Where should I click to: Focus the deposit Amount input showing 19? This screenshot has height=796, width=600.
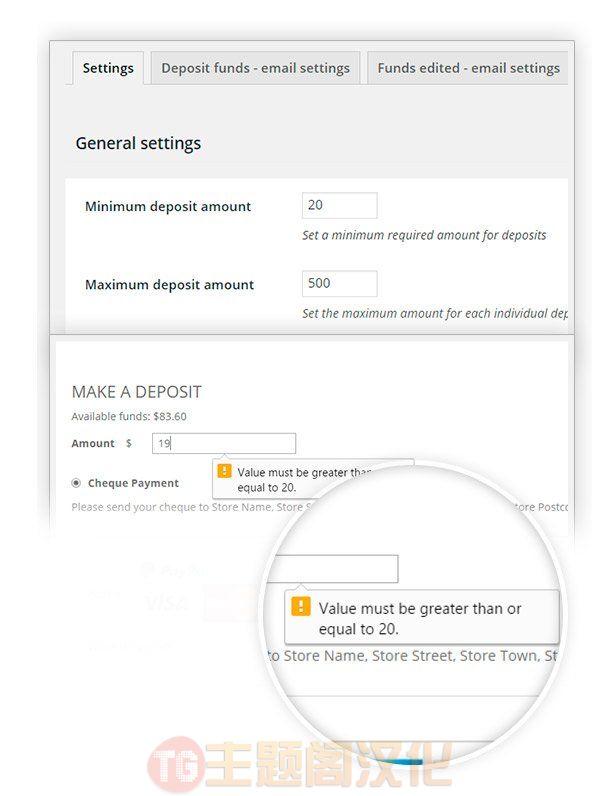point(224,443)
